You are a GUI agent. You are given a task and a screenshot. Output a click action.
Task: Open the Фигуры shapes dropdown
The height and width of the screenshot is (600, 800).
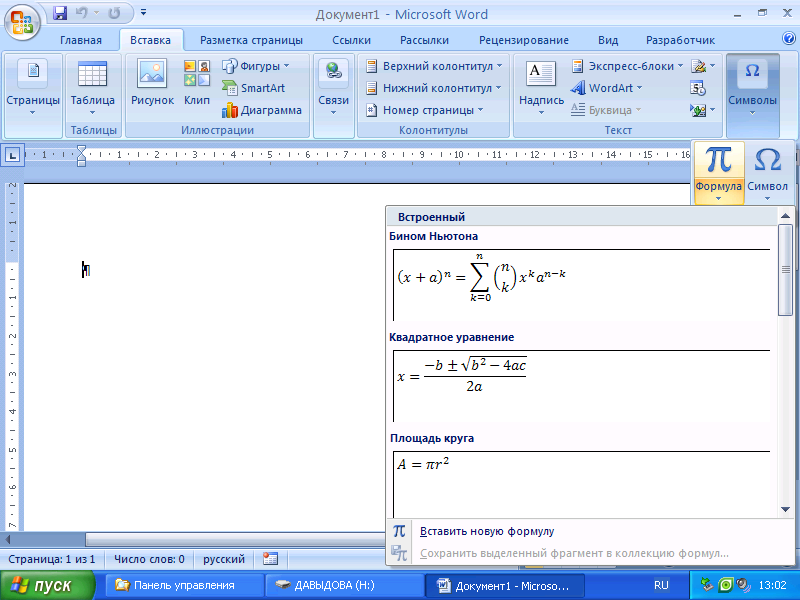pyautogui.click(x=286, y=66)
